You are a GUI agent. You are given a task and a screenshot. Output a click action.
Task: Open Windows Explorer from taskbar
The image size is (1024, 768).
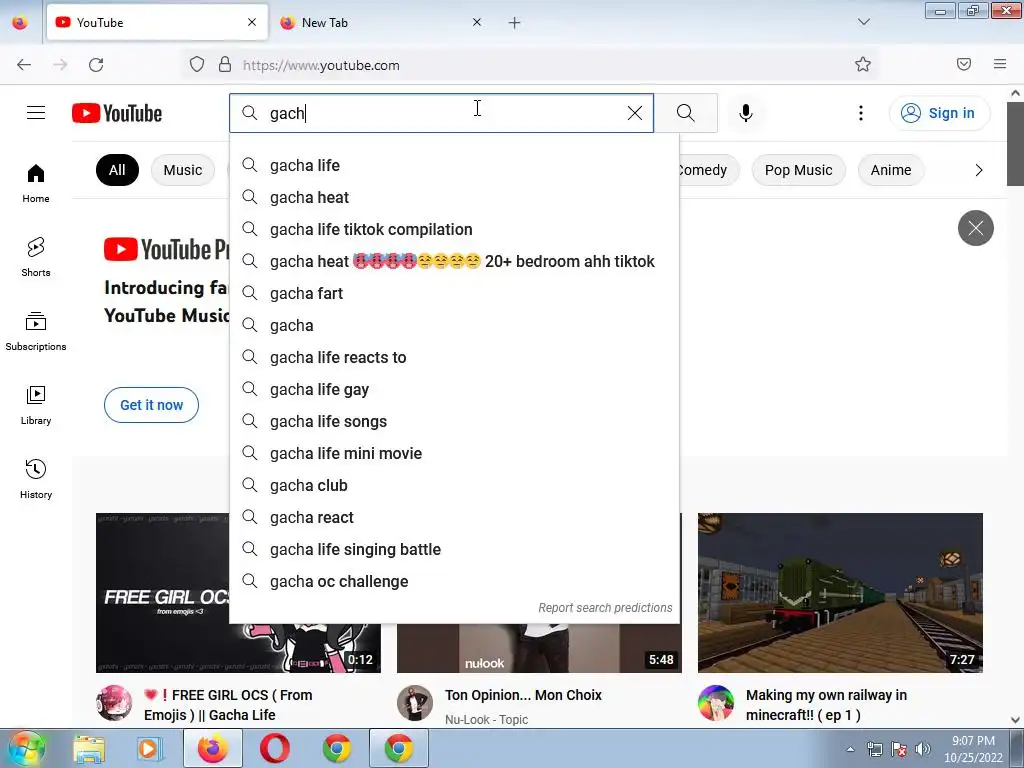(x=89, y=749)
